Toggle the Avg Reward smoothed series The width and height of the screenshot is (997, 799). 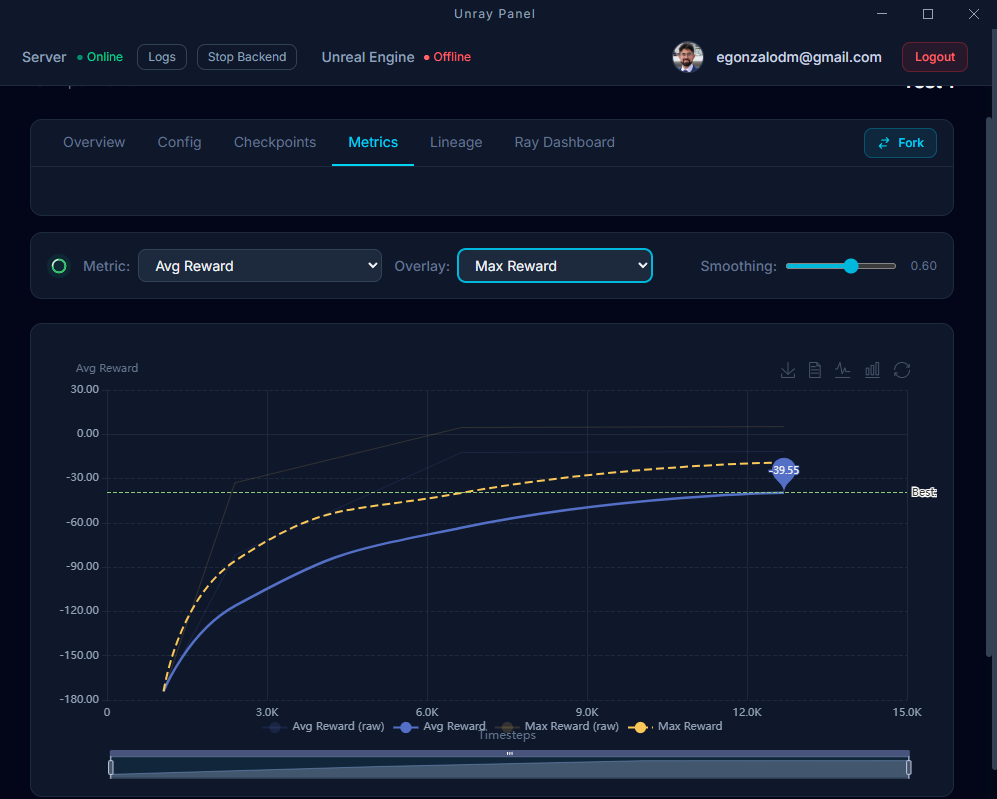click(456, 726)
